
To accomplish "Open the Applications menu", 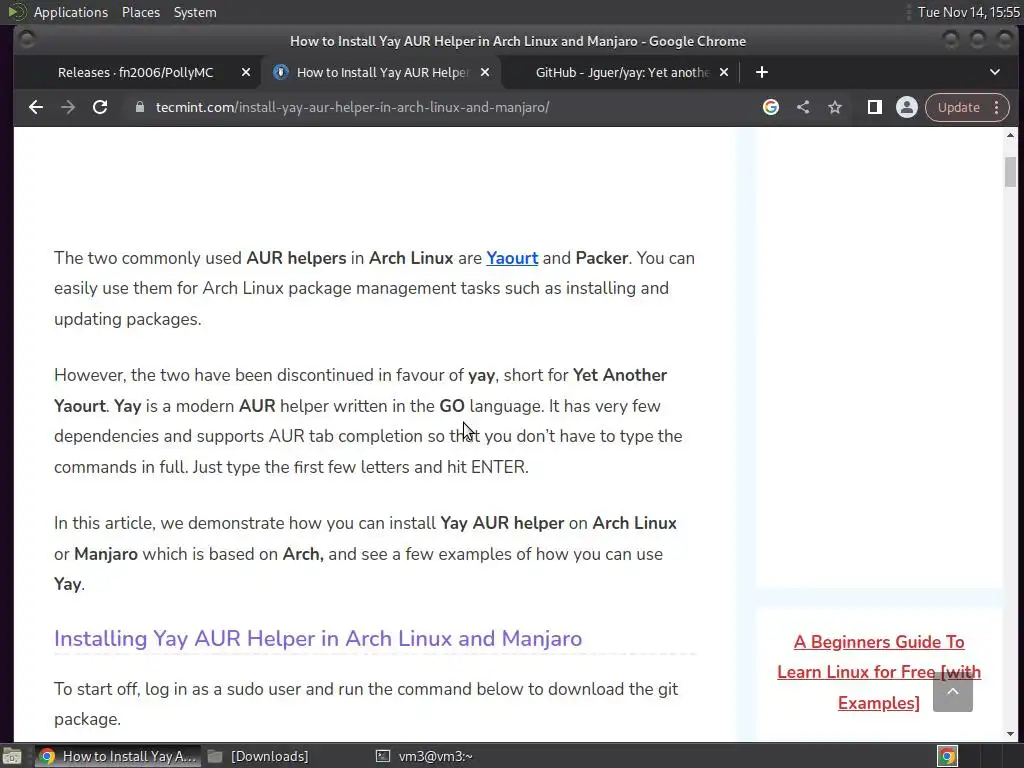I will coord(71,12).
